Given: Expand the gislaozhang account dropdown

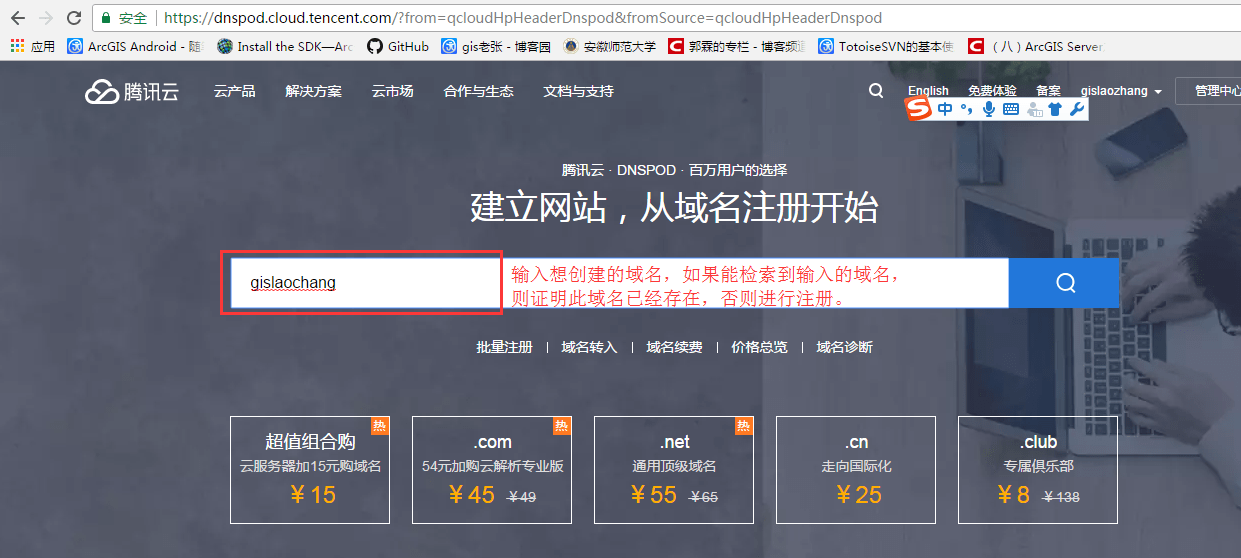Looking at the screenshot, I should (x=1121, y=92).
